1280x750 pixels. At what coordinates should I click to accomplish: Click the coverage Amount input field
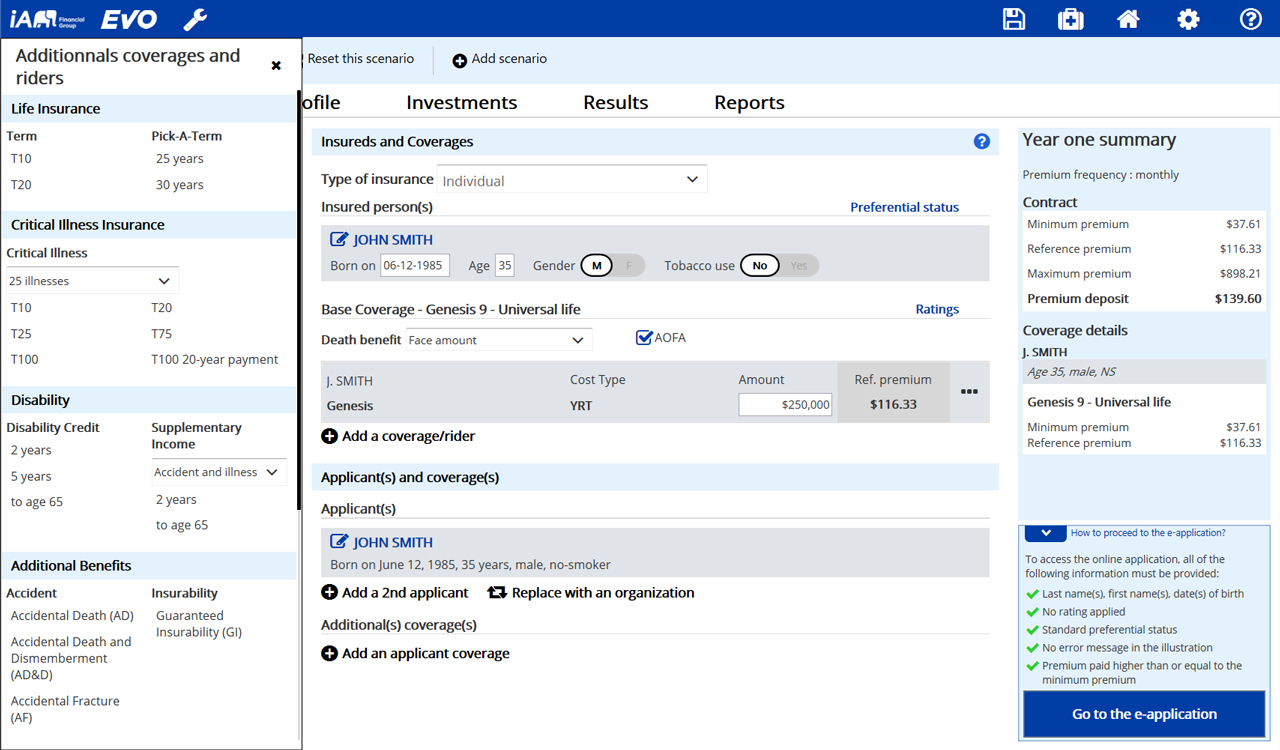tap(785, 404)
